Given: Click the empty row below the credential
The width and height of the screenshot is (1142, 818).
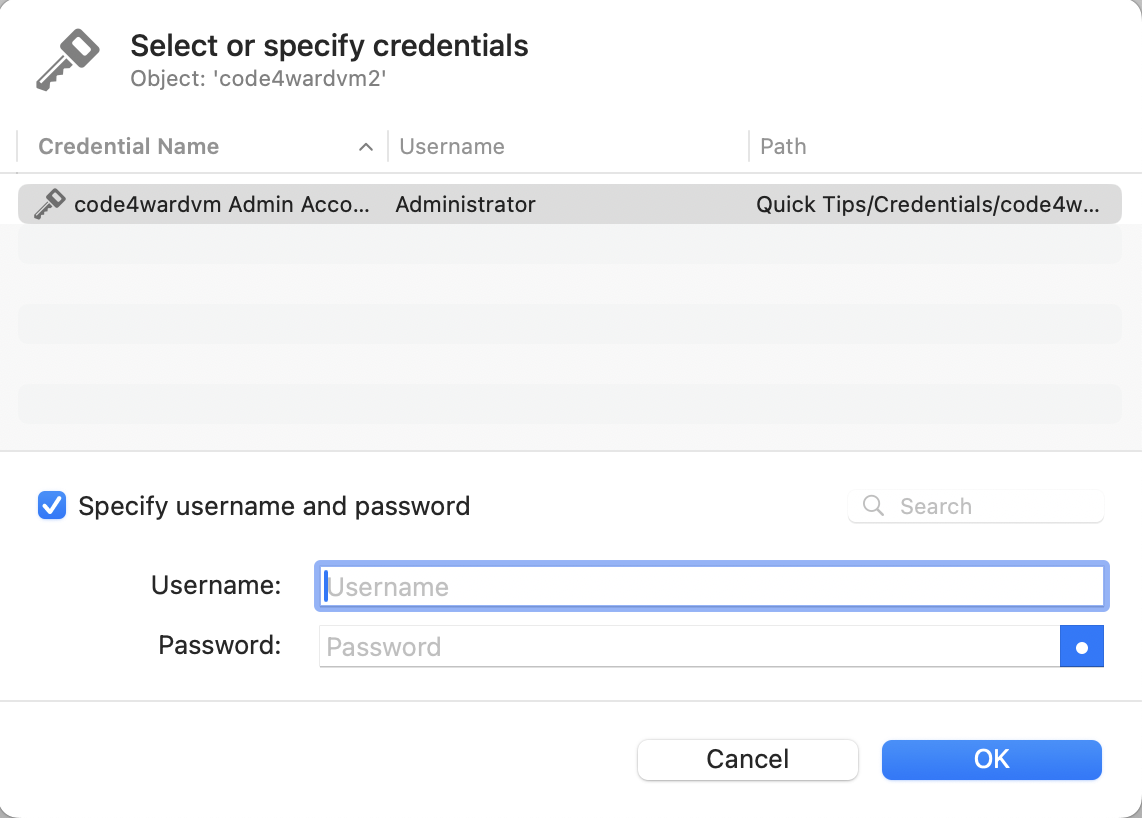Looking at the screenshot, I should tap(570, 244).
